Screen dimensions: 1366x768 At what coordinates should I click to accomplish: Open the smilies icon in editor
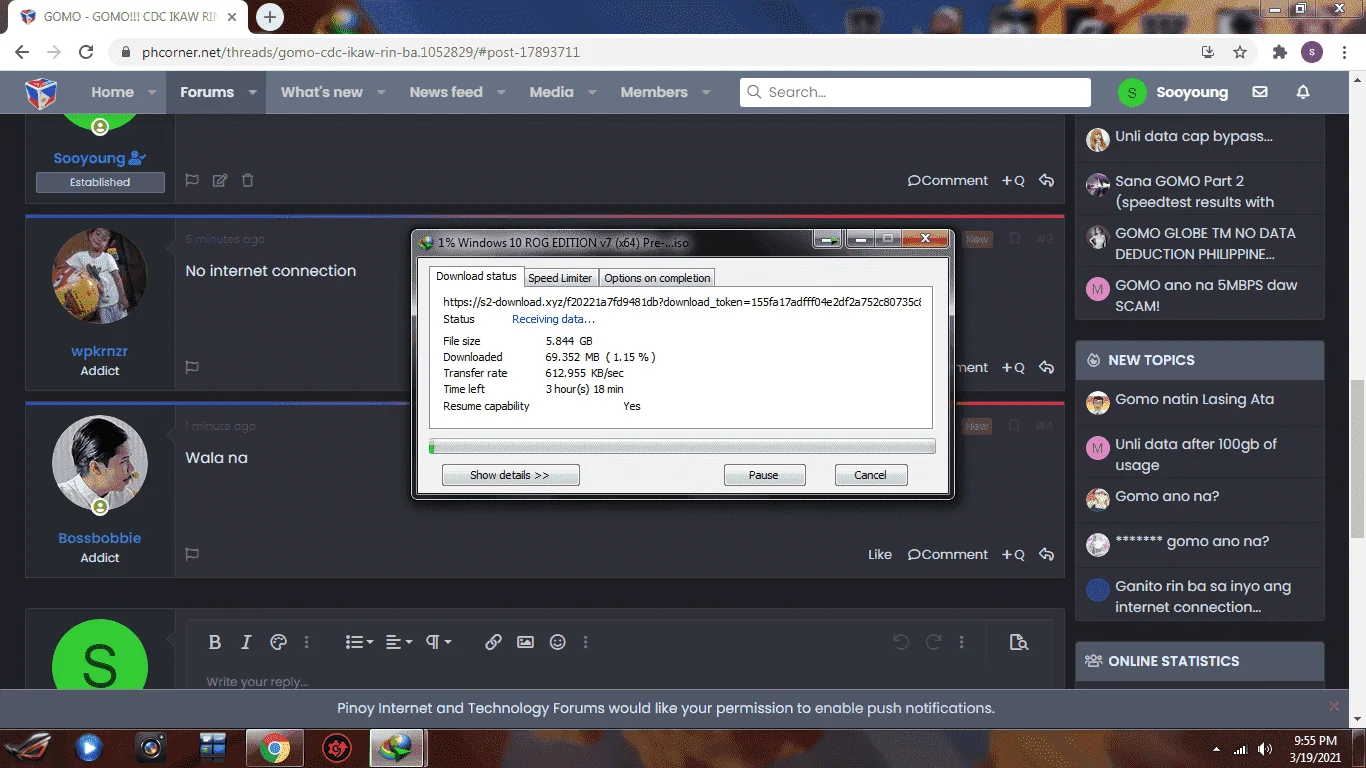[x=558, y=642]
